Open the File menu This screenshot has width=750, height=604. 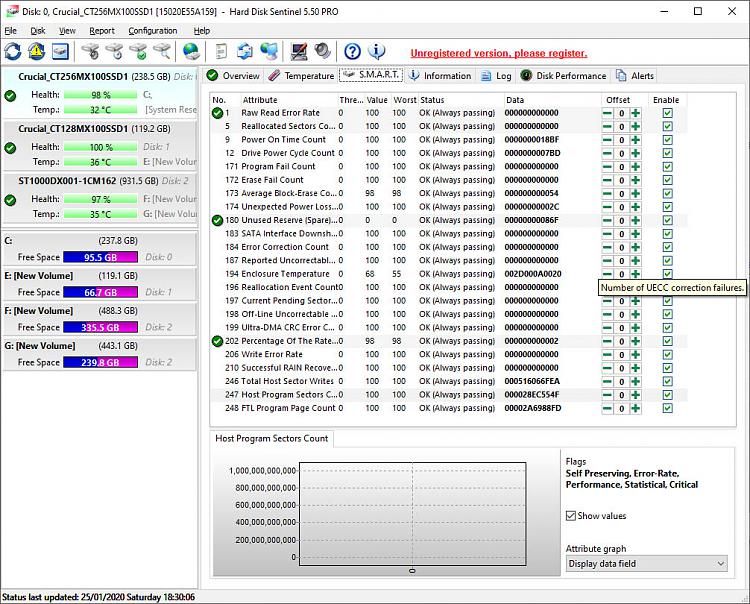pos(11,31)
